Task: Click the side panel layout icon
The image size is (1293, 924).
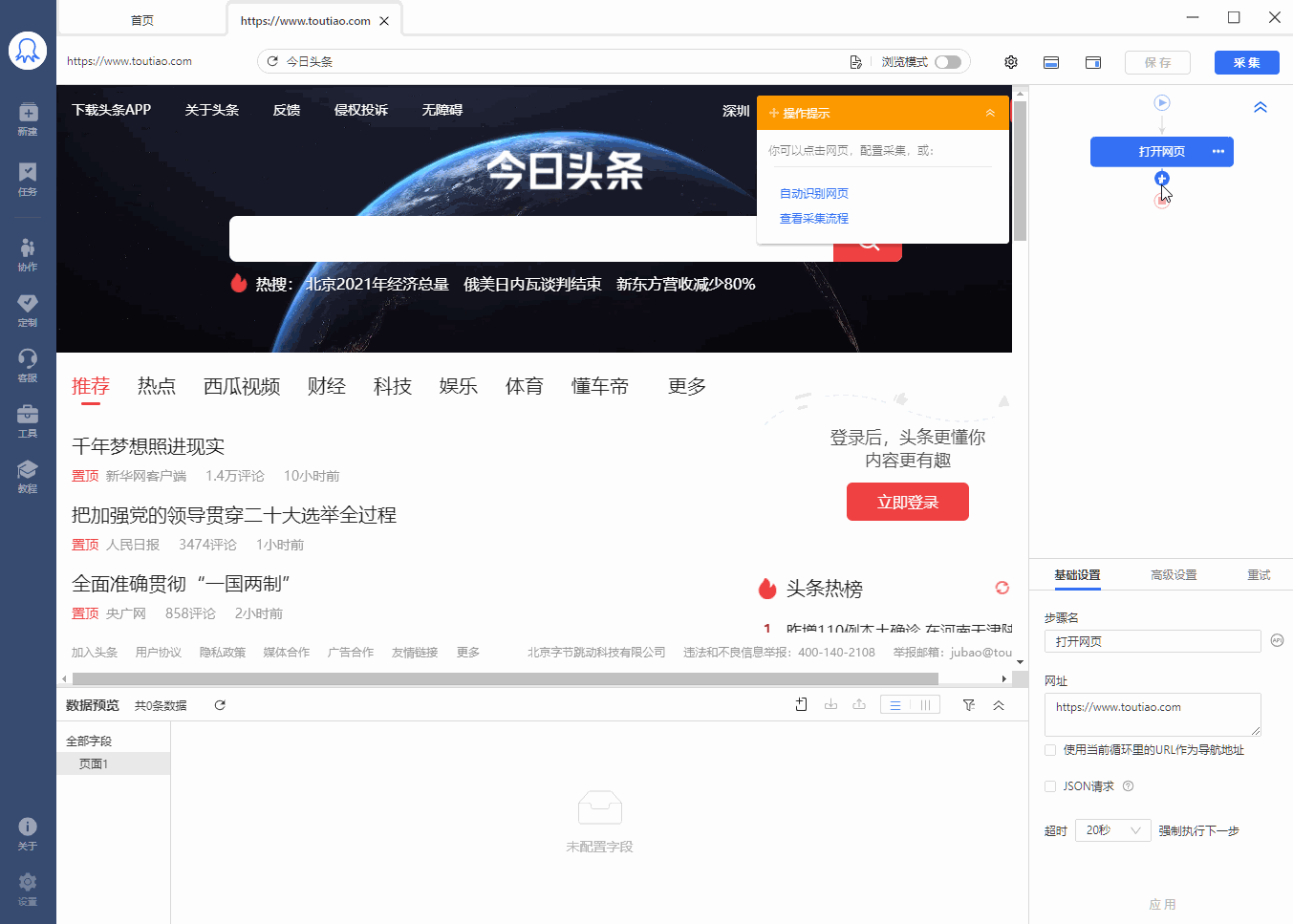Action: pos(1093,62)
